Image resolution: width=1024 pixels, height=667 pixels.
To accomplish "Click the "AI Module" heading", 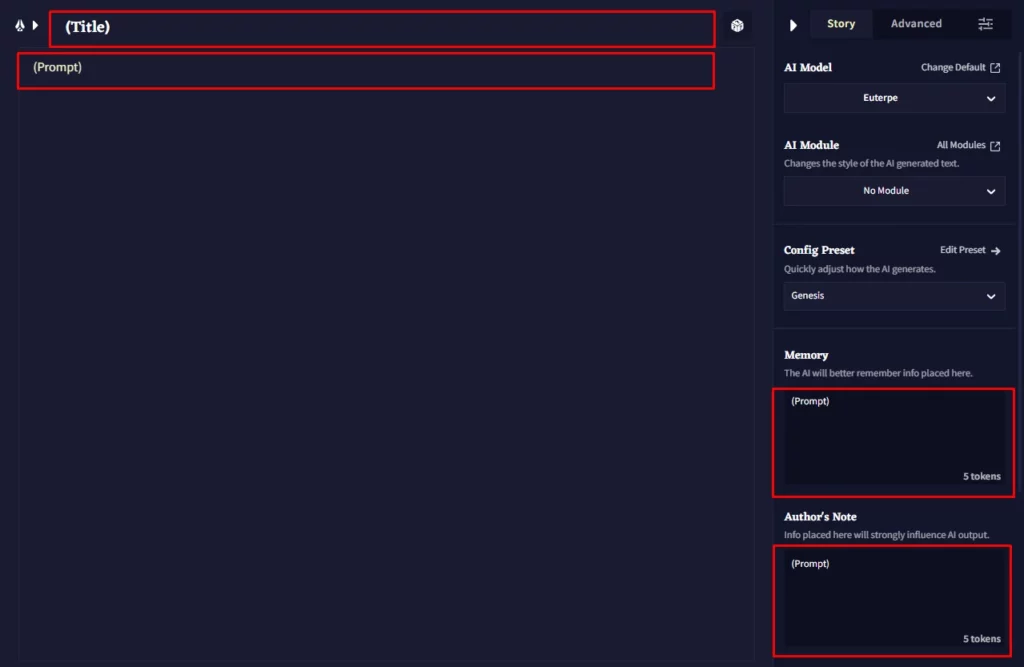I will tap(811, 145).
